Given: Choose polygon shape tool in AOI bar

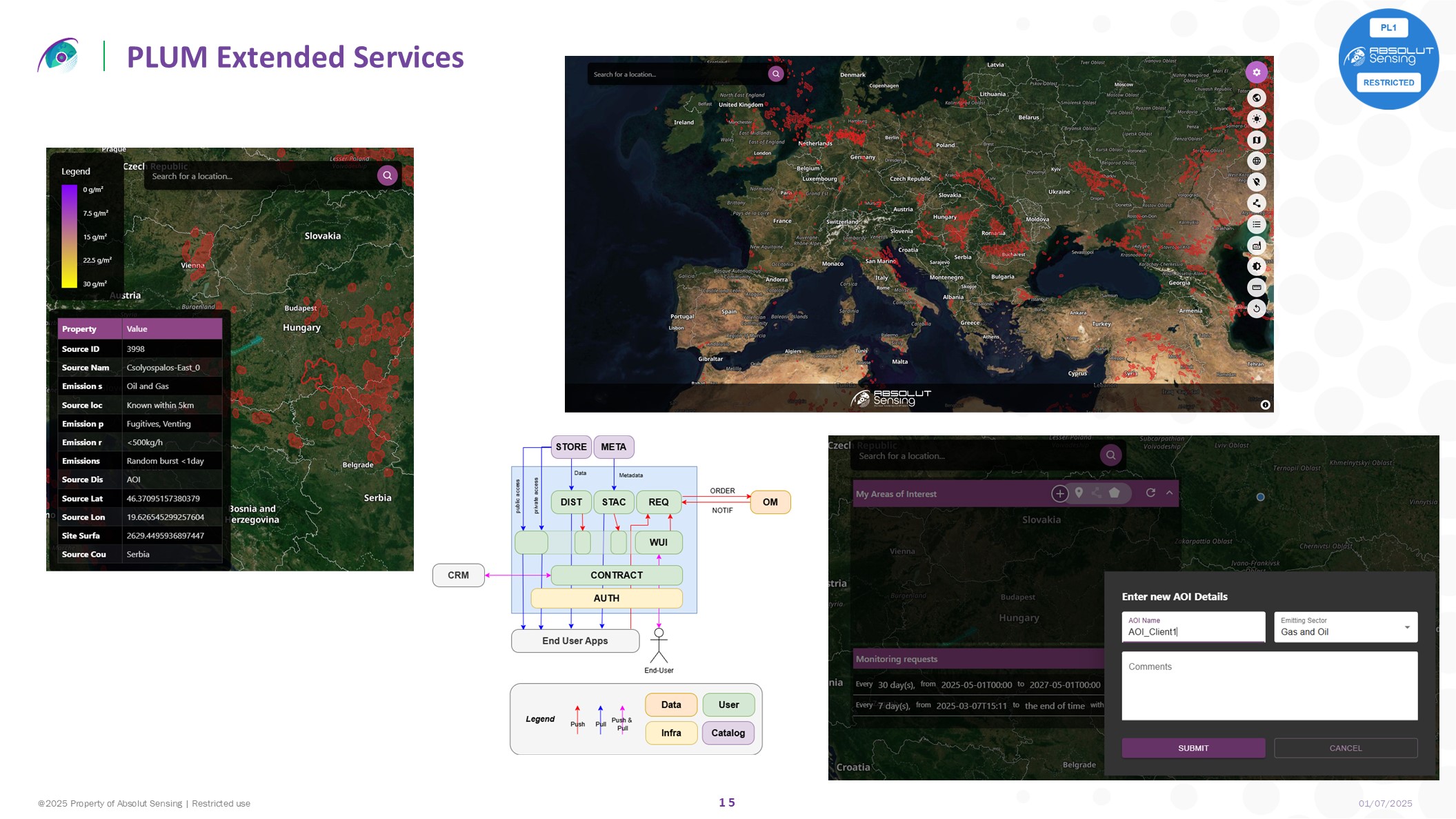Looking at the screenshot, I should click(x=1114, y=493).
